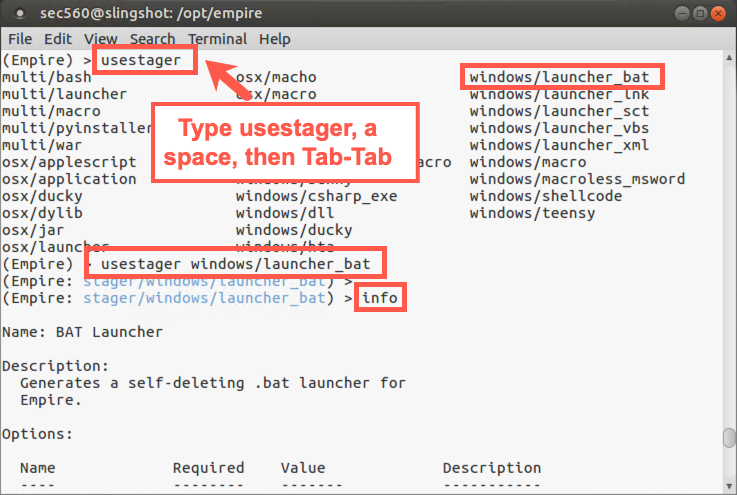Click the first usestager command text
Image resolution: width=737 pixels, height=495 pixels.
pyautogui.click(x=141, y=60)
